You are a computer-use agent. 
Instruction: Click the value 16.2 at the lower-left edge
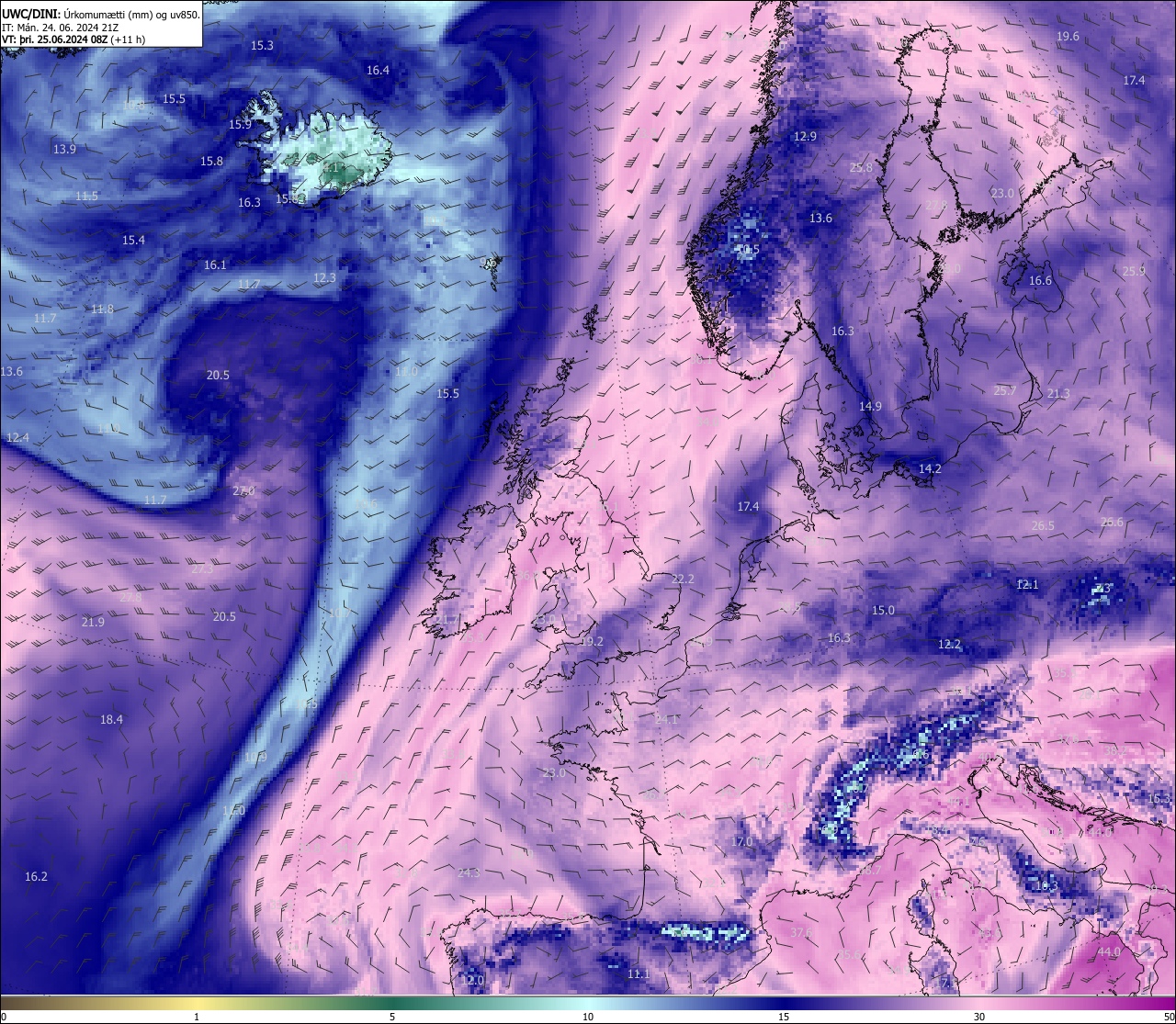(x=36, y=876)
